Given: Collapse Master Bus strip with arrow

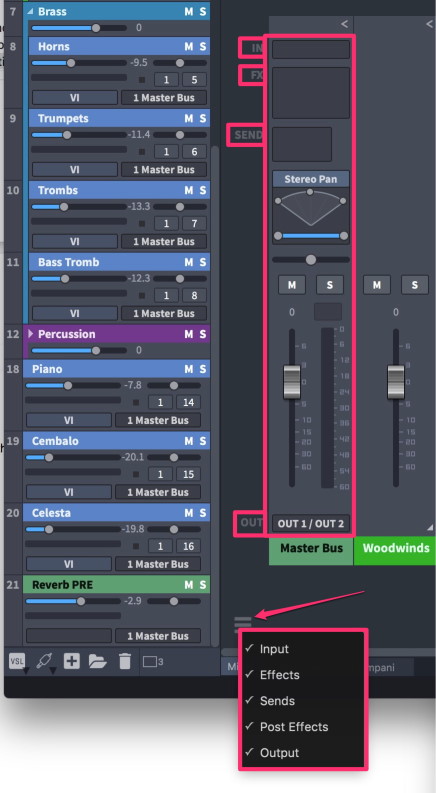Looking at the screenshot, I should tap(344, 23).
